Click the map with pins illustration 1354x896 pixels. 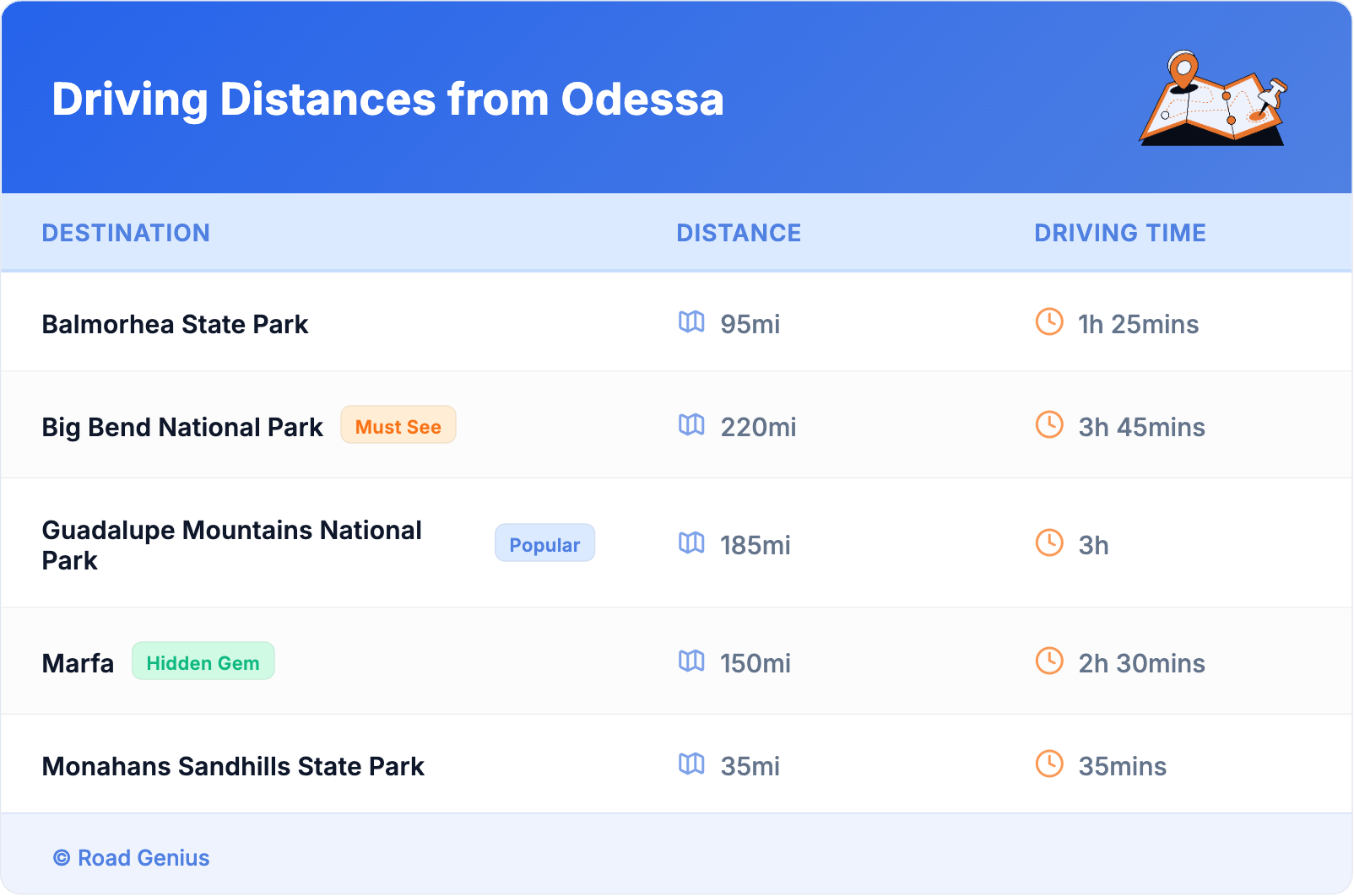coord(1213,99)
